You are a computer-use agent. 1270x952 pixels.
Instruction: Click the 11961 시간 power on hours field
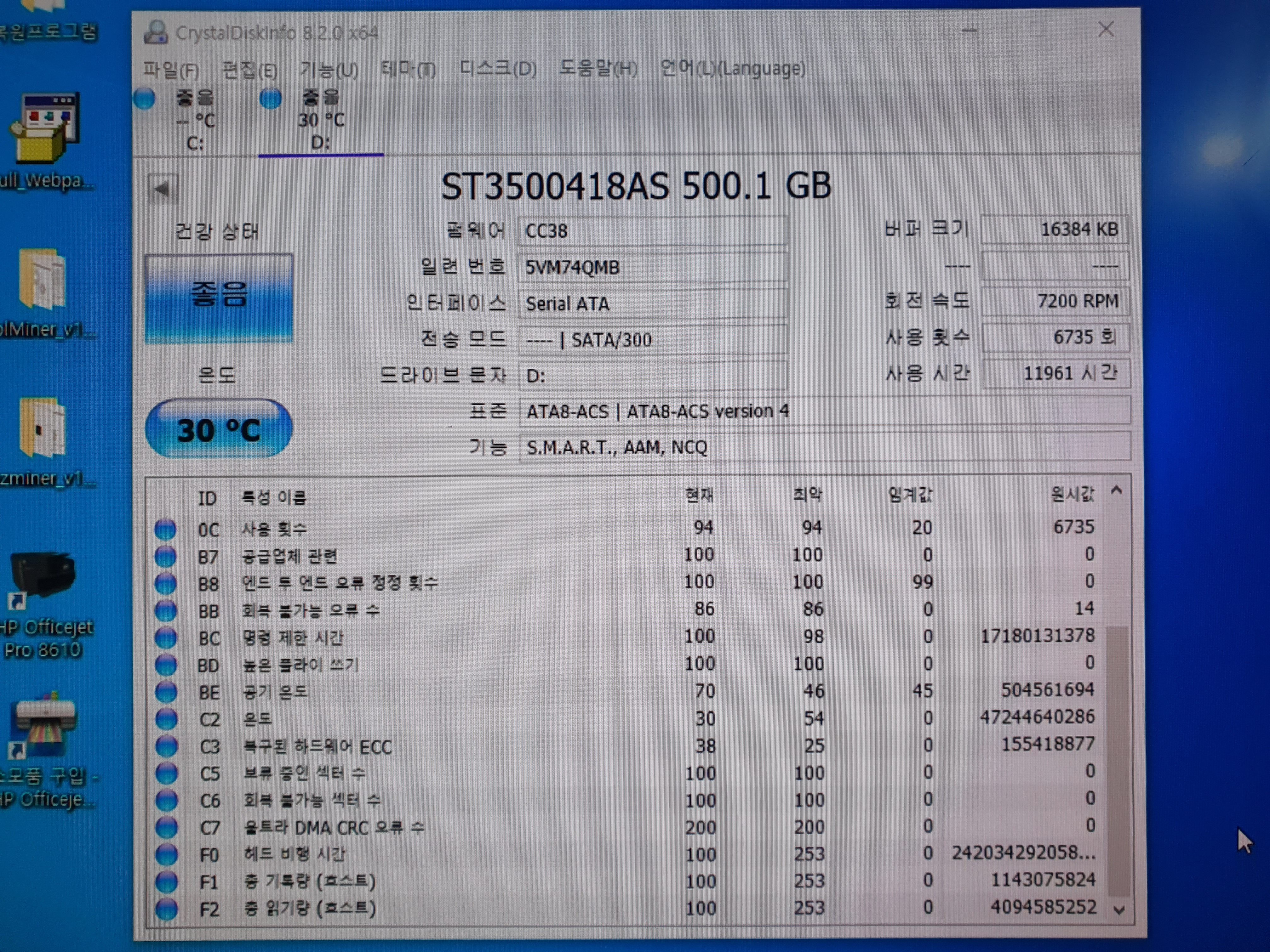1056,374
